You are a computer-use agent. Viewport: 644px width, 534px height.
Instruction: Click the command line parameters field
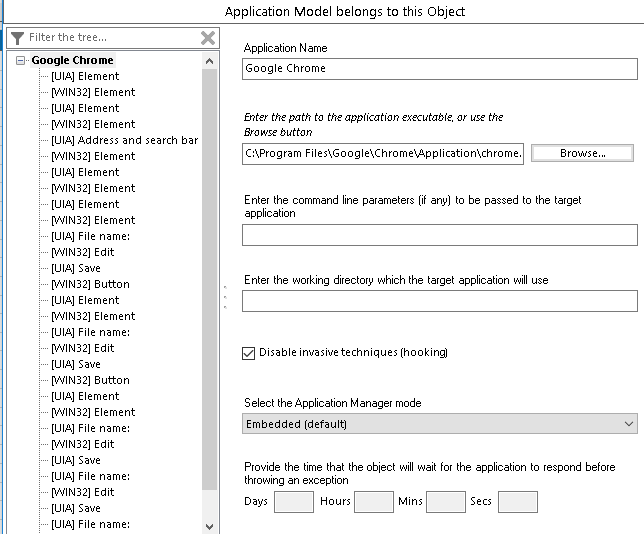(439, 235)
